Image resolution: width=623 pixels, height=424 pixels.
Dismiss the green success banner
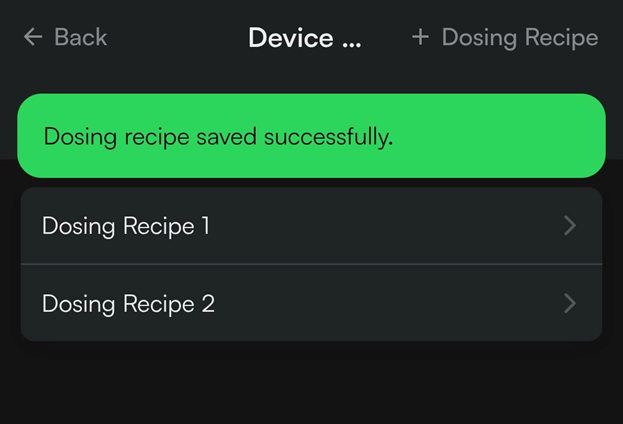[x=311, y=136]
